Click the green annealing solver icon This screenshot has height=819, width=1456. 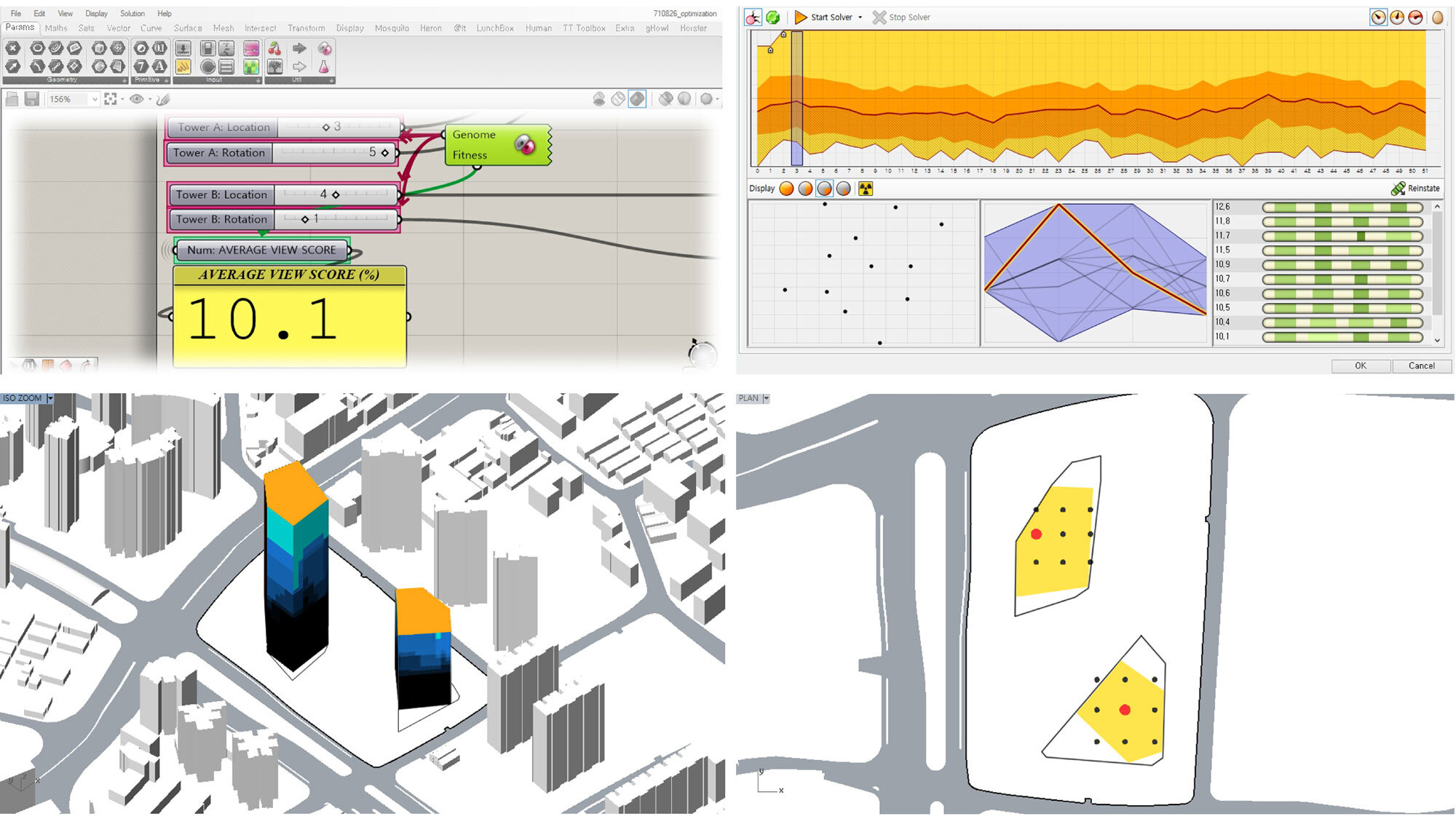coord(772,17)
